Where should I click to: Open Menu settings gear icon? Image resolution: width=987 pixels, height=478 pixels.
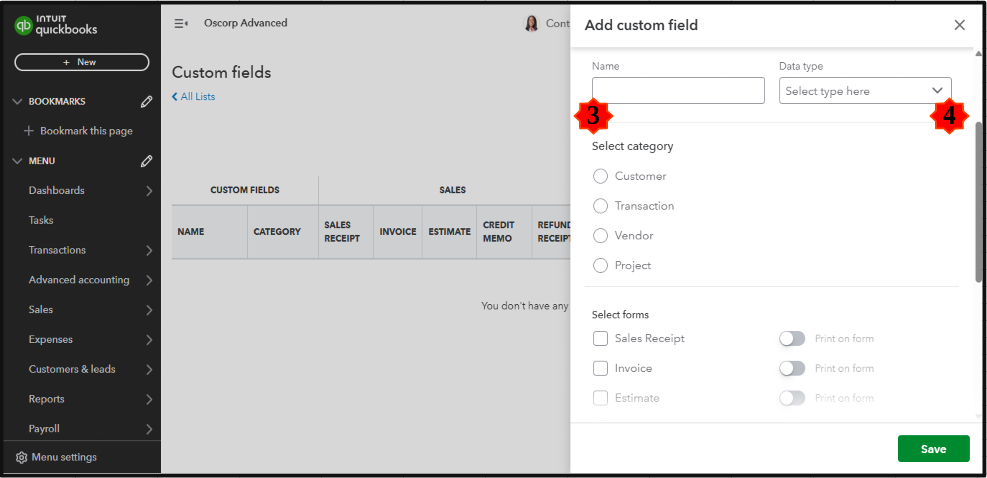click(x=22, y=457)
